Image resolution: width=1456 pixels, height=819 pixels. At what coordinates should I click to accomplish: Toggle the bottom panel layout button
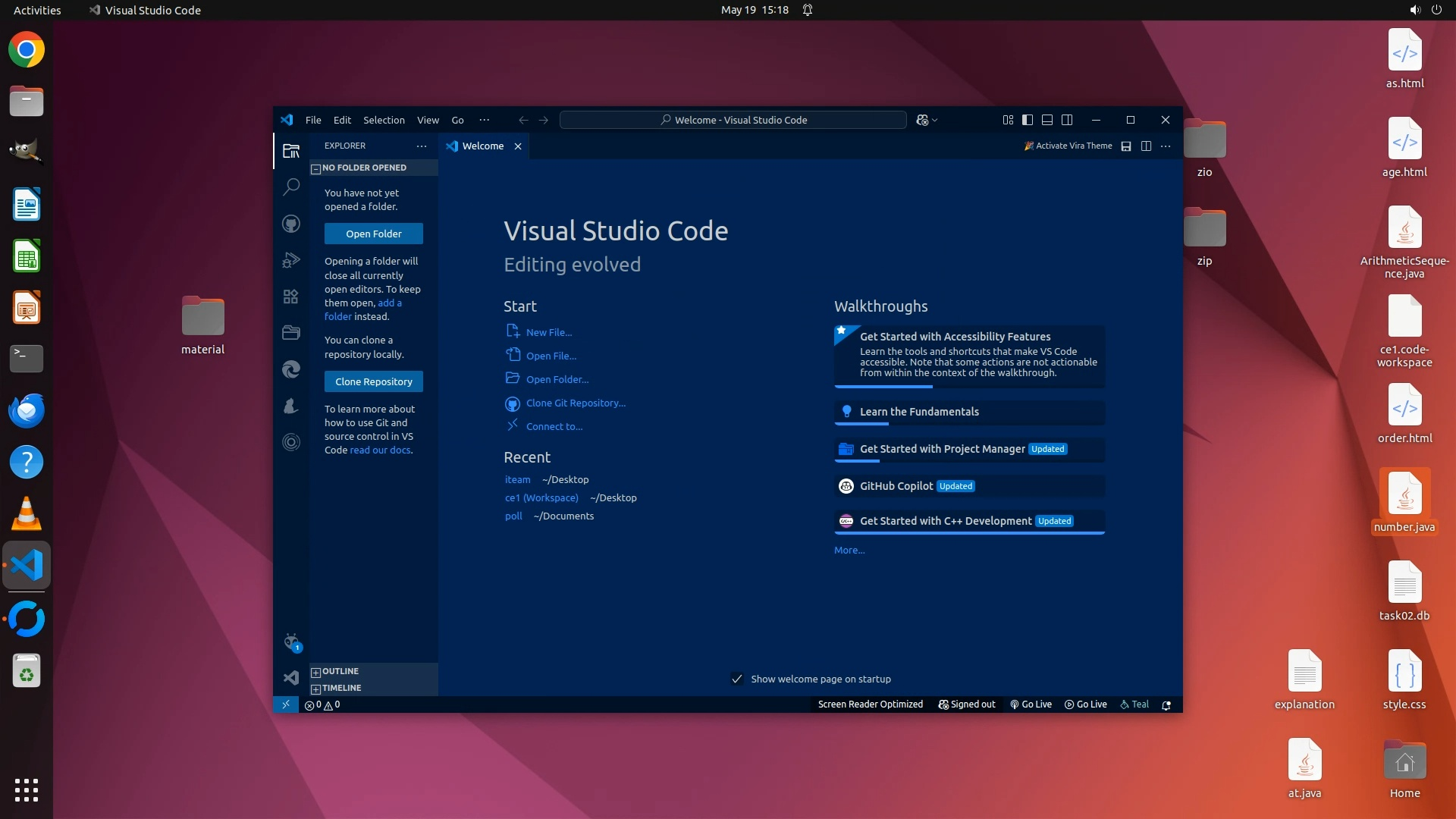point(1047,120)
